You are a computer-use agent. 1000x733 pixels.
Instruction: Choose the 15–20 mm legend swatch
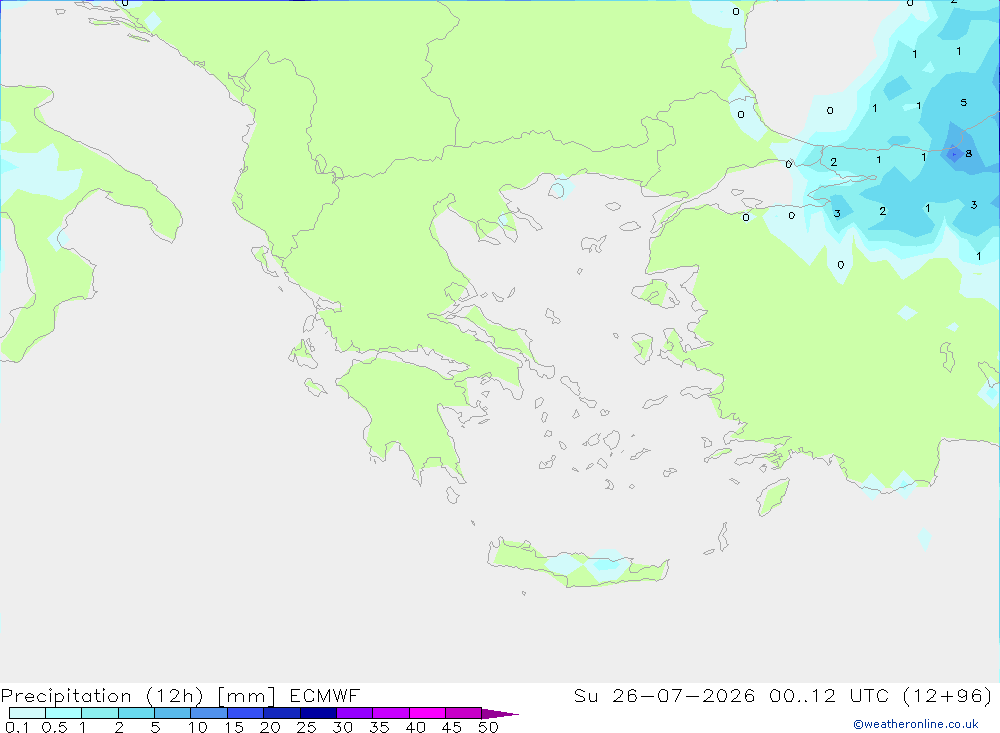click(x=245, y=713)
